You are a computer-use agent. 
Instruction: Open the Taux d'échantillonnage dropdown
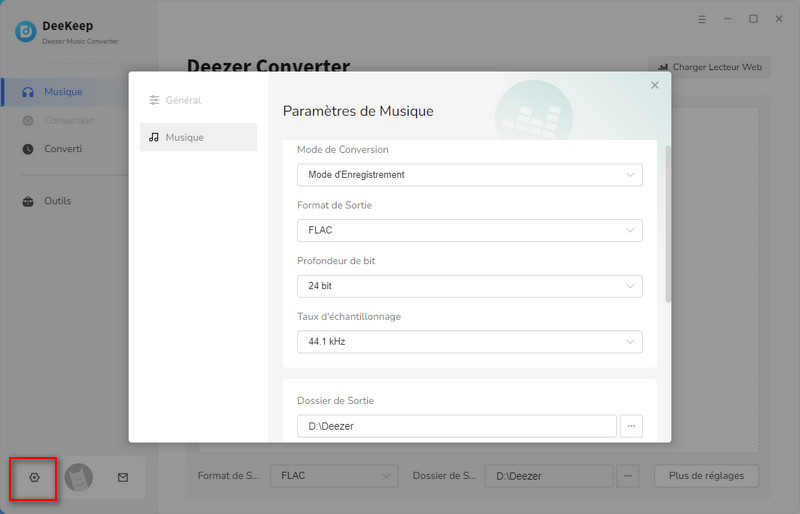pos(469,341)
